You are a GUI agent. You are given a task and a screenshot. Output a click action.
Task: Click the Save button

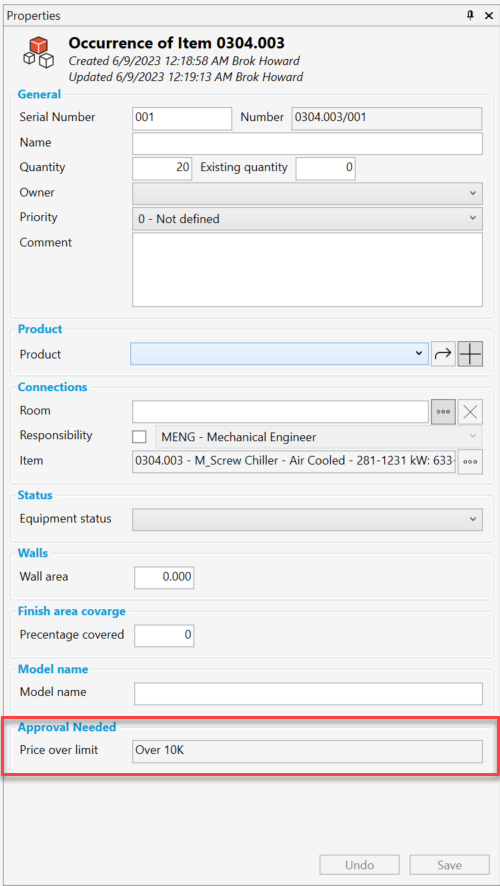(x=449, y=865)
